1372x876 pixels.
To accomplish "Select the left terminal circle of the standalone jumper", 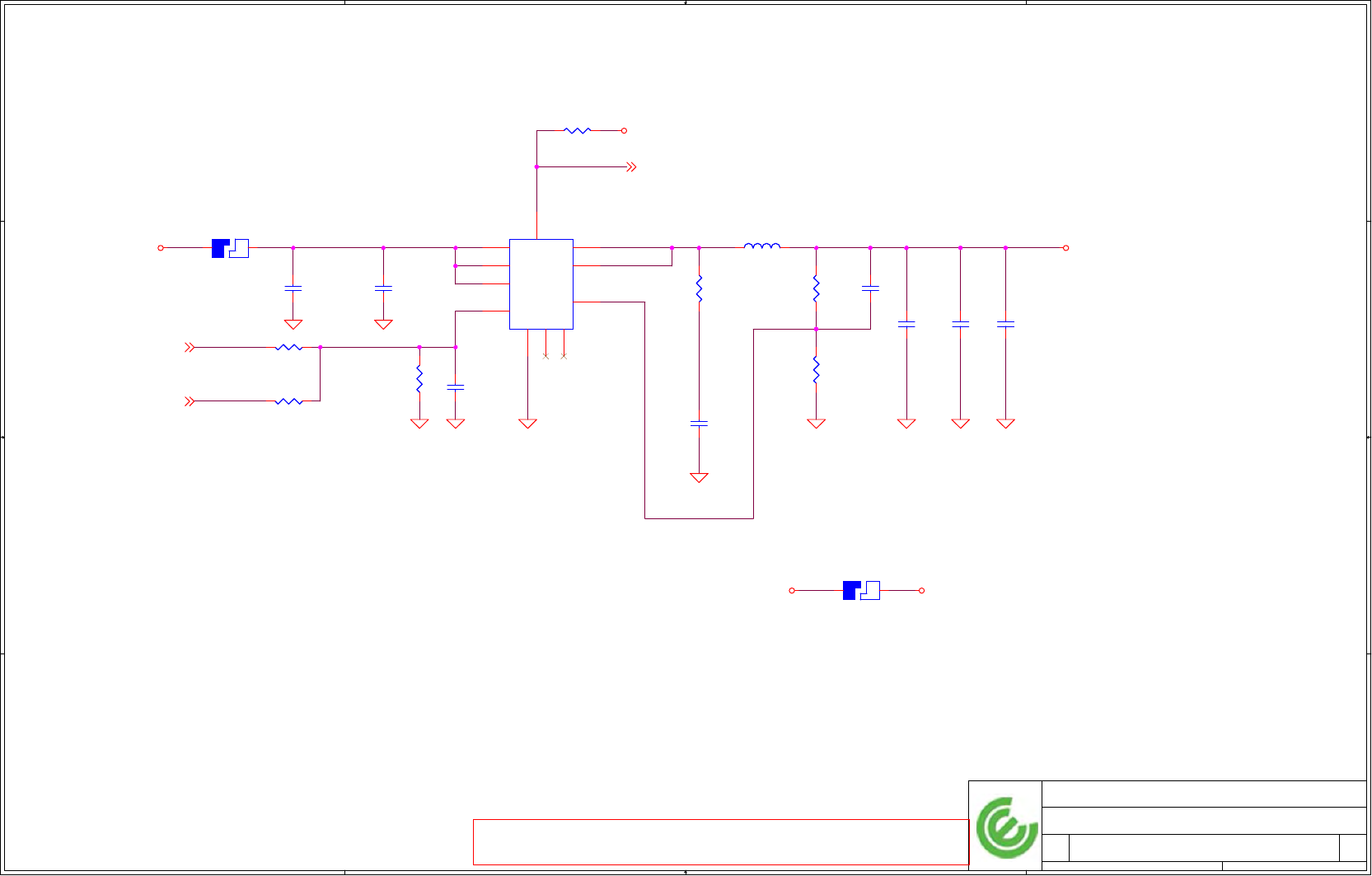I will 792,591.
